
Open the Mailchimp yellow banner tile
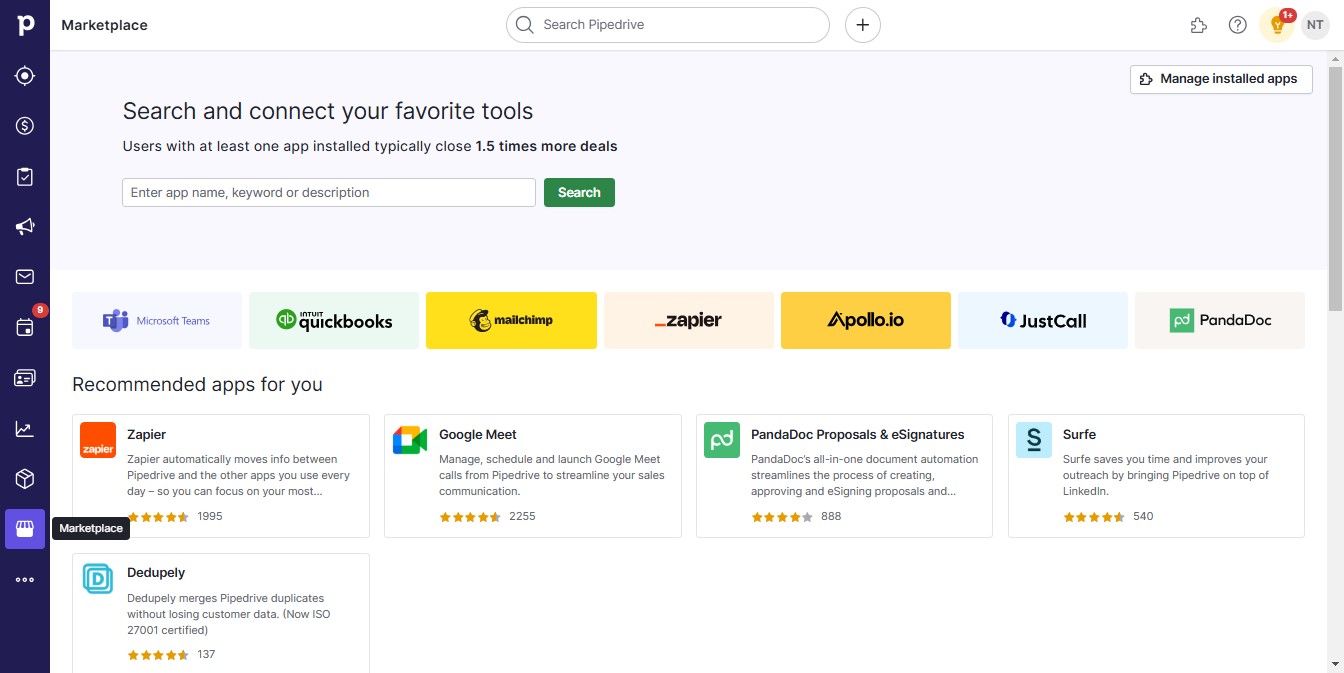pos(511,321)
